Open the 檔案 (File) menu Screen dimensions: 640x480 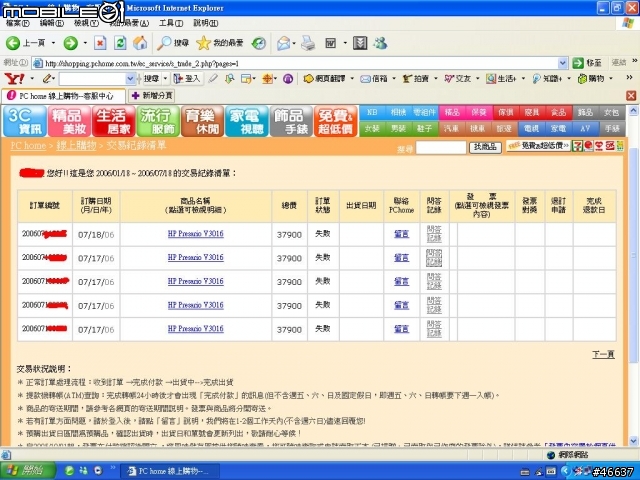tap(17, 23)
